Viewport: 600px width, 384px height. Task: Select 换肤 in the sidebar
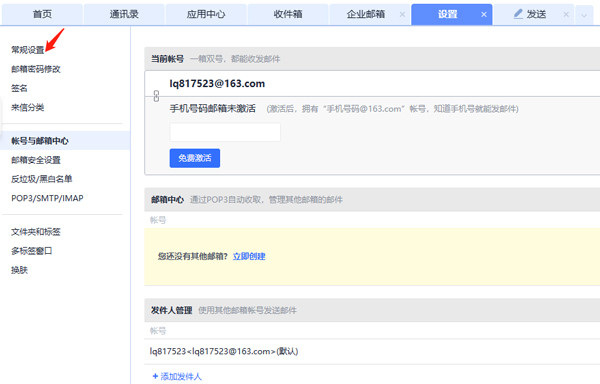[x=19, y=270]
